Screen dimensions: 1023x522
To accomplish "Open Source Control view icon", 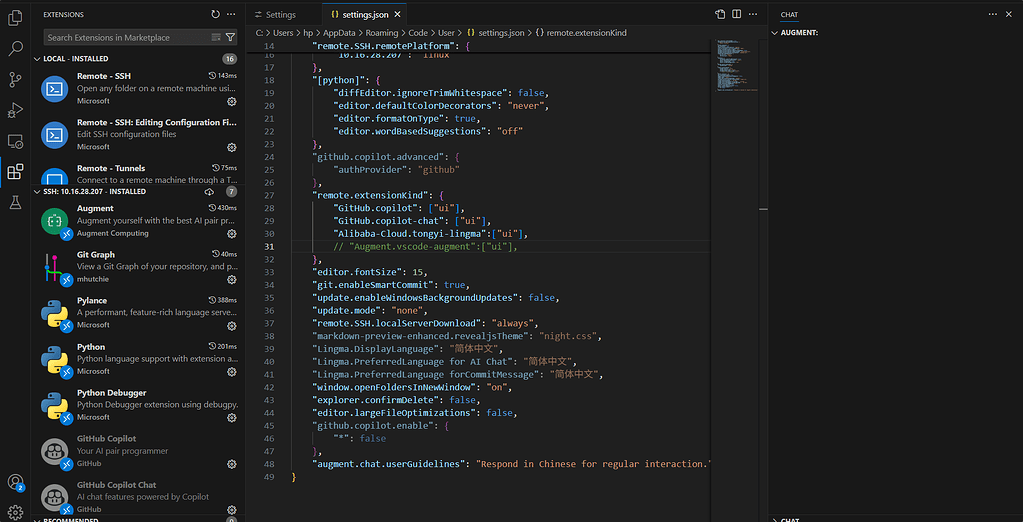I will (14, 80).
